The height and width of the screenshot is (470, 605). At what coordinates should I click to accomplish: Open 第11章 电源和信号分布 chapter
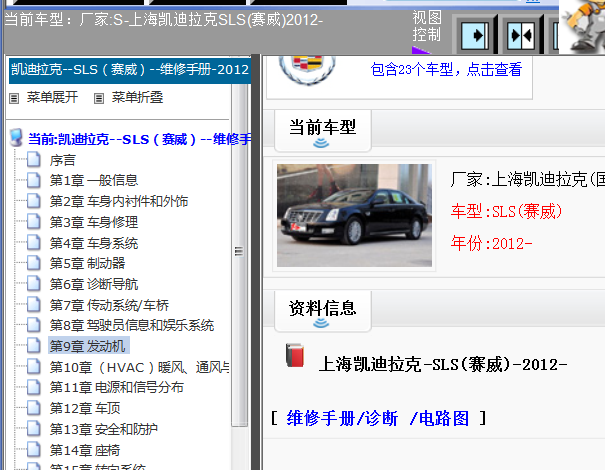117,387
